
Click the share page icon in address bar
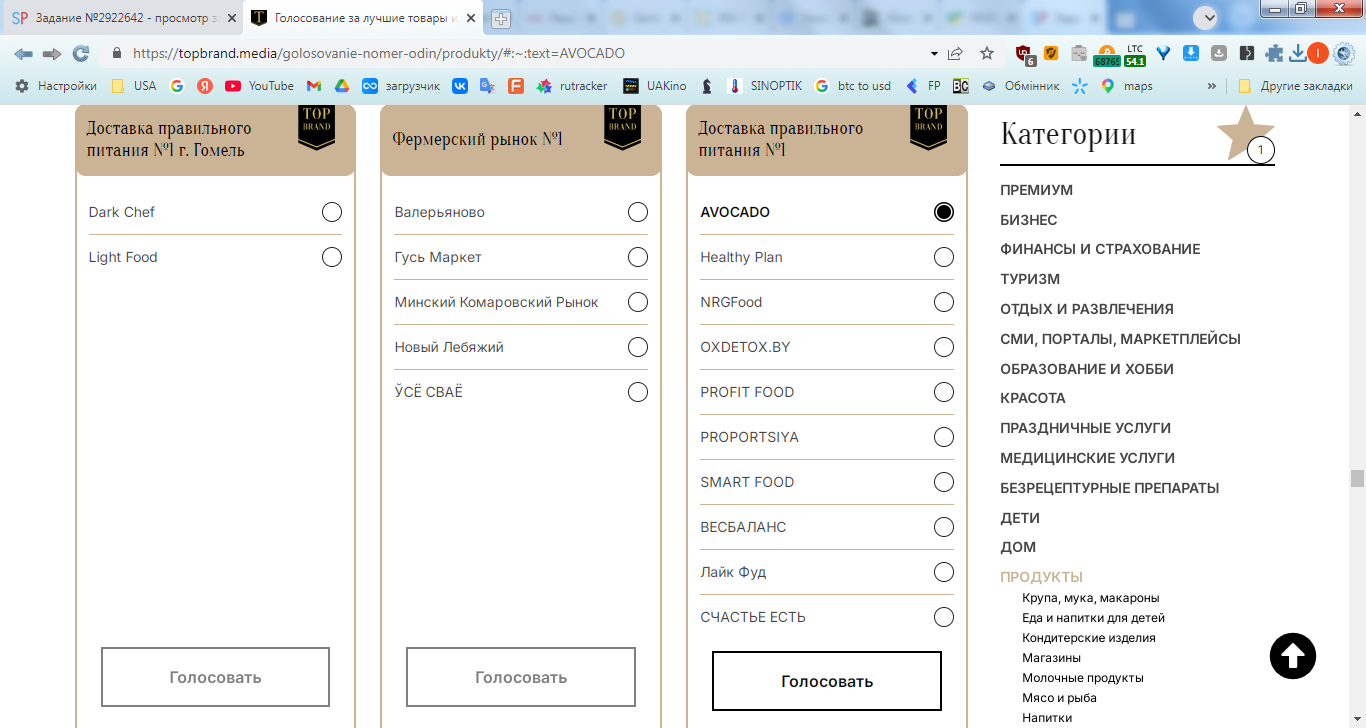[956, 54]
